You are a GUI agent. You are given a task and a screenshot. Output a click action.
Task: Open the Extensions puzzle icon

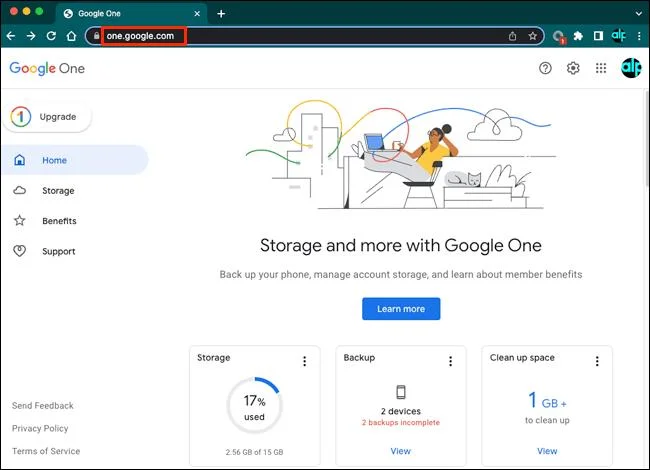click(578, 36)
